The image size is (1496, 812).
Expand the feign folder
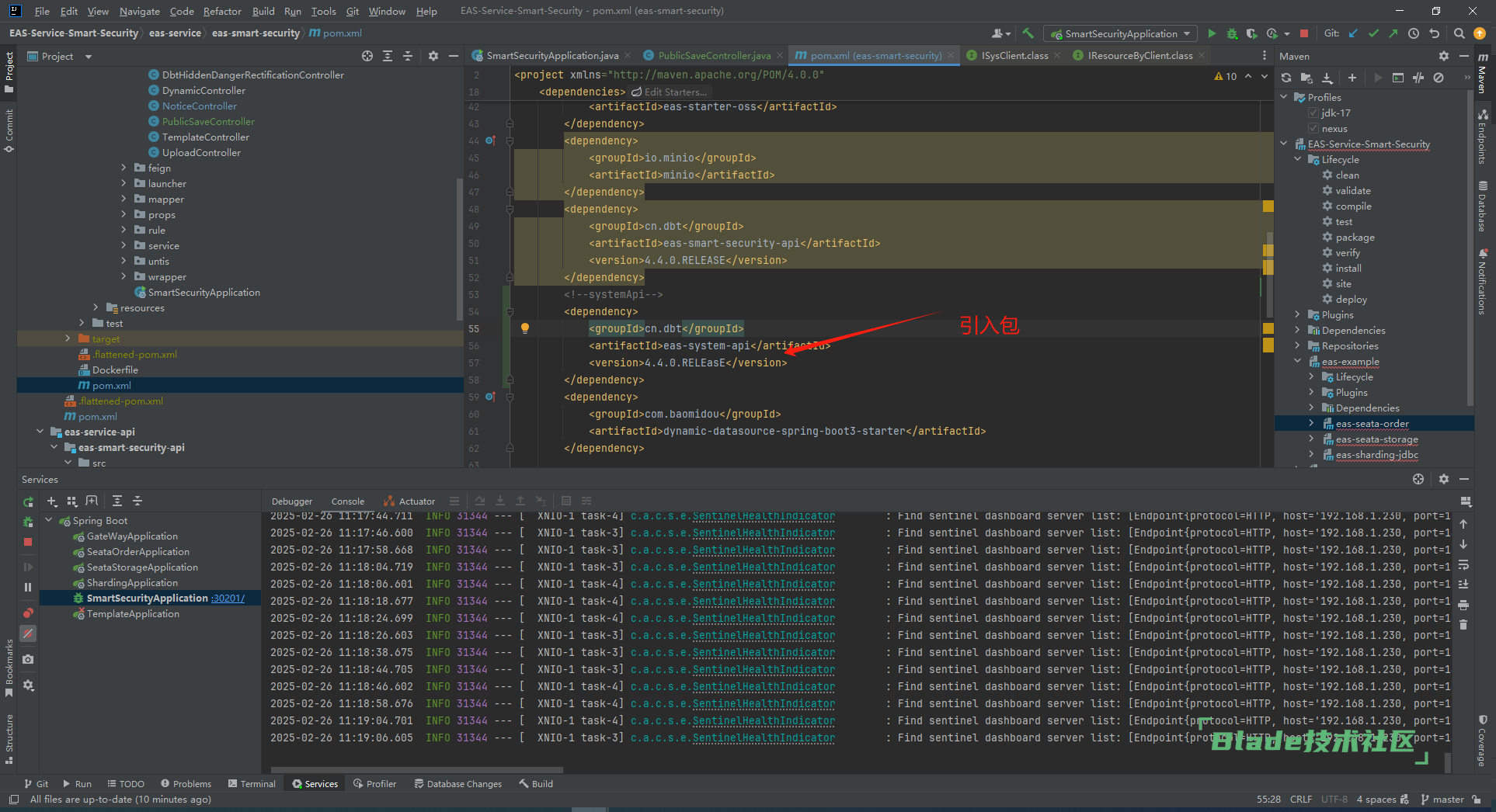coord(124,168)
